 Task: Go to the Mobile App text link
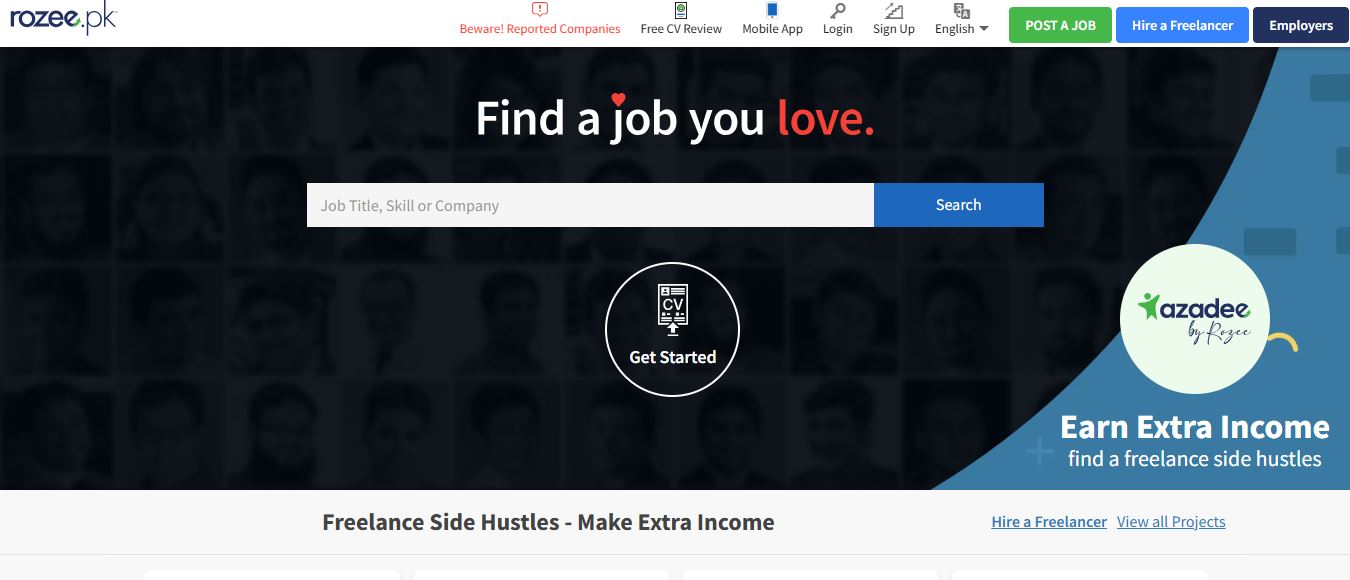pyautogui.click(x=772, y=29)
